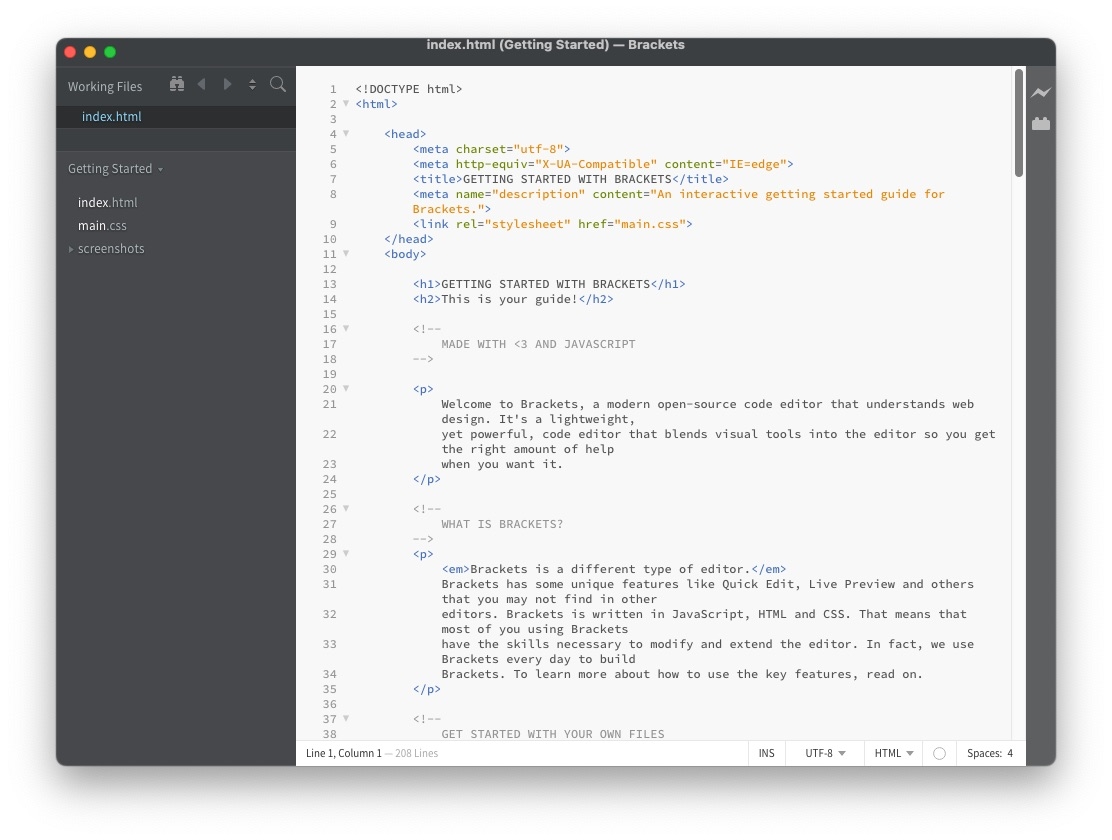Click the 208 Lines status text
Viewport: 1112px width, 840px height.
(416, 753)
